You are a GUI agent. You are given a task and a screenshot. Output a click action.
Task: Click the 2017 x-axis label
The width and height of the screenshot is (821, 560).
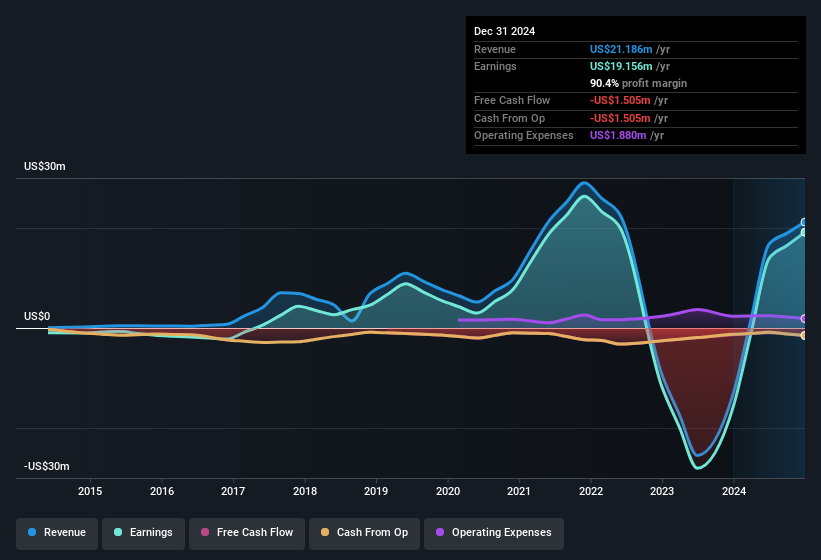point(233,491)
